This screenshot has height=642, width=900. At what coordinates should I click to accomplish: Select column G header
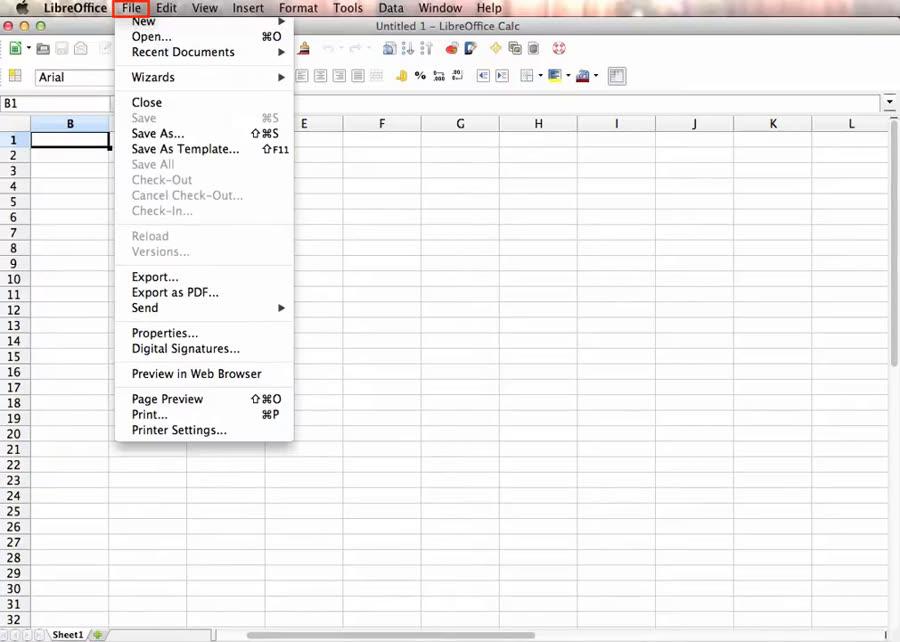tap(460, 123)
